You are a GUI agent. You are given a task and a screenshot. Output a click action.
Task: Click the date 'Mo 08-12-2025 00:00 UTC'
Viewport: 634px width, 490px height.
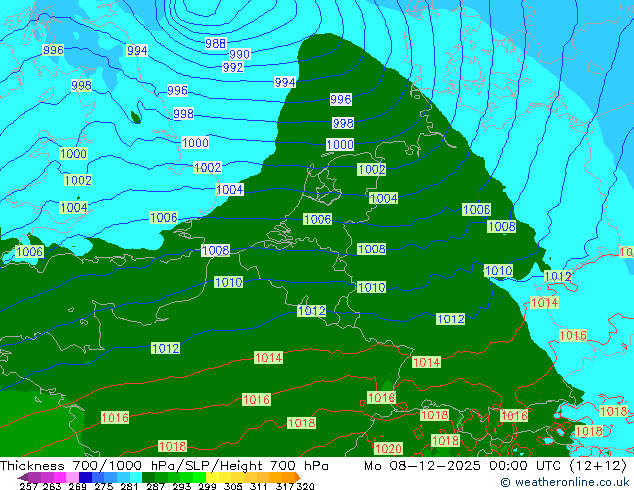coord(463,466)
